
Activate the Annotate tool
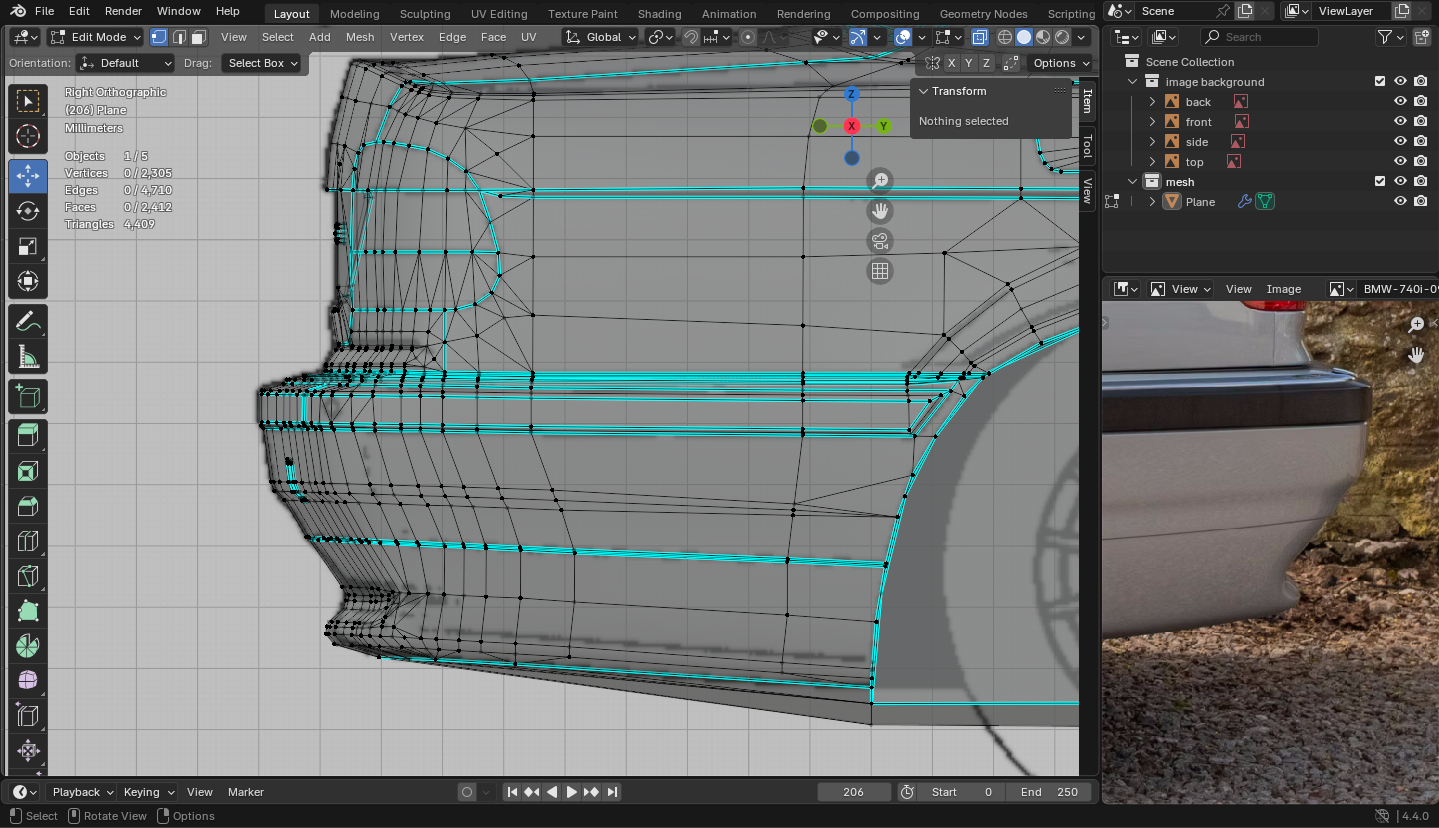[x=28, y=322]
